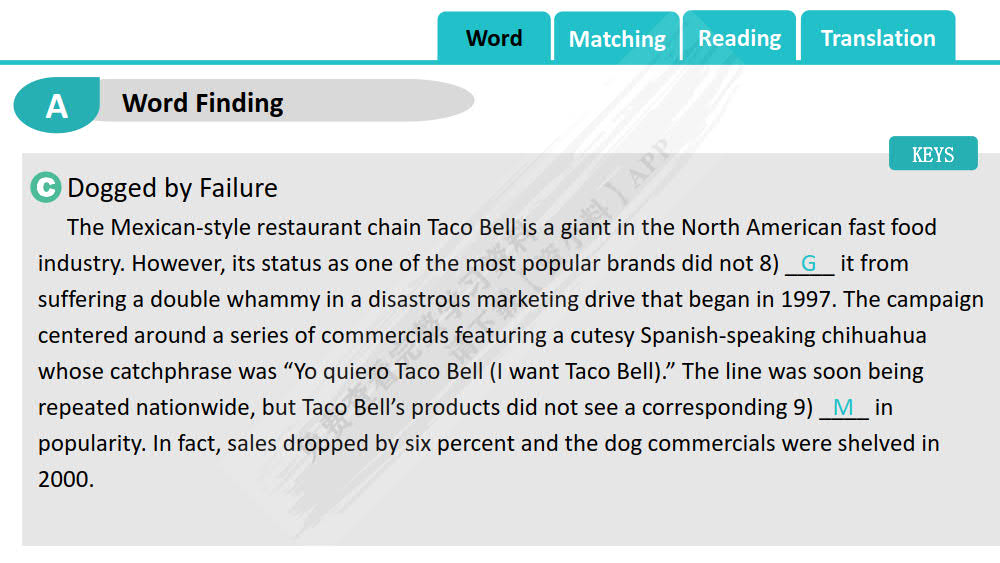Screen dimensions: 1000x563
Task: Click the green C circle icon
Action: click(x=46, y=187)
